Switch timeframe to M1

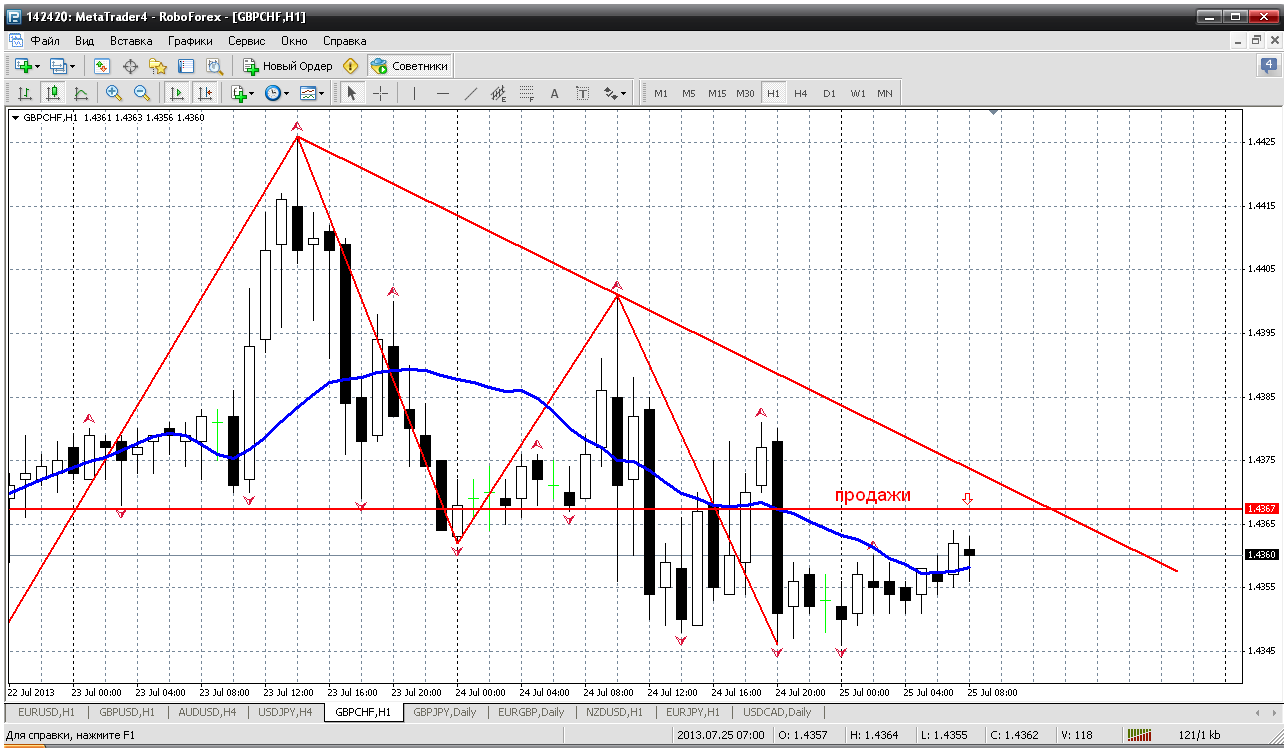(x=661, y=93)
